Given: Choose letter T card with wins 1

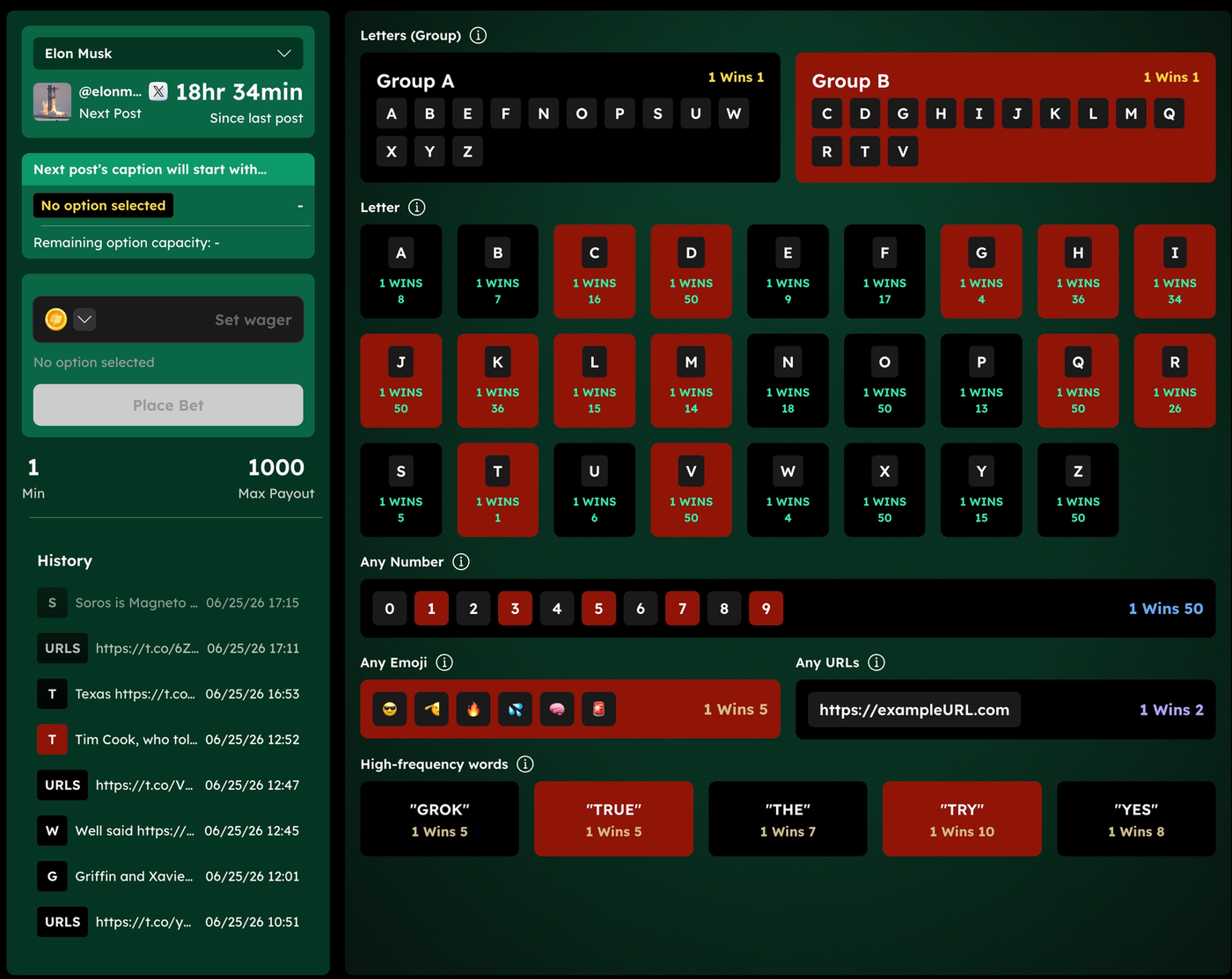Looking at the screenshot, I should pyautogui.click(x=498, y=490).
